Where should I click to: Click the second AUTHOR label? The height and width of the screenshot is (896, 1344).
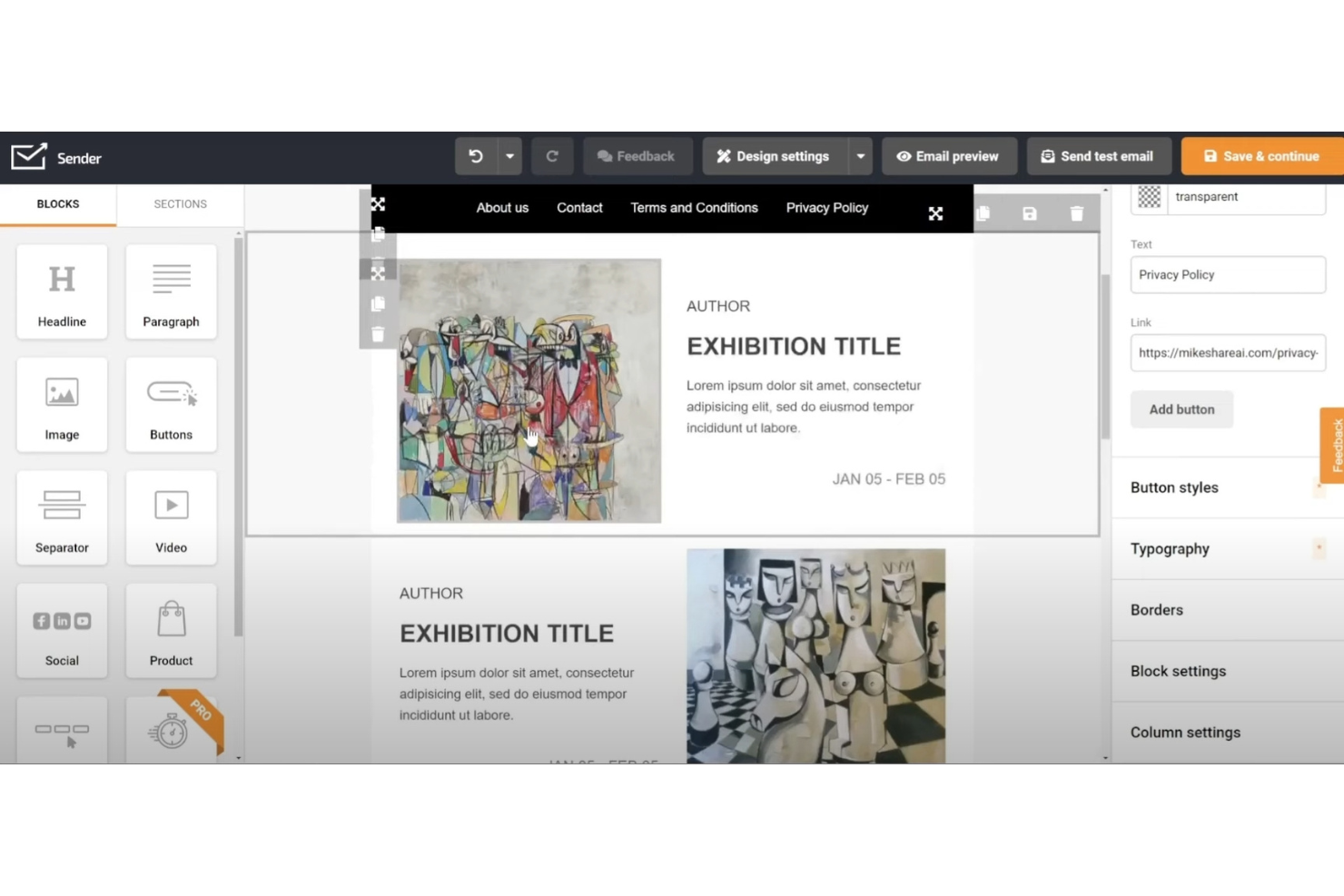tap(431, 594)
